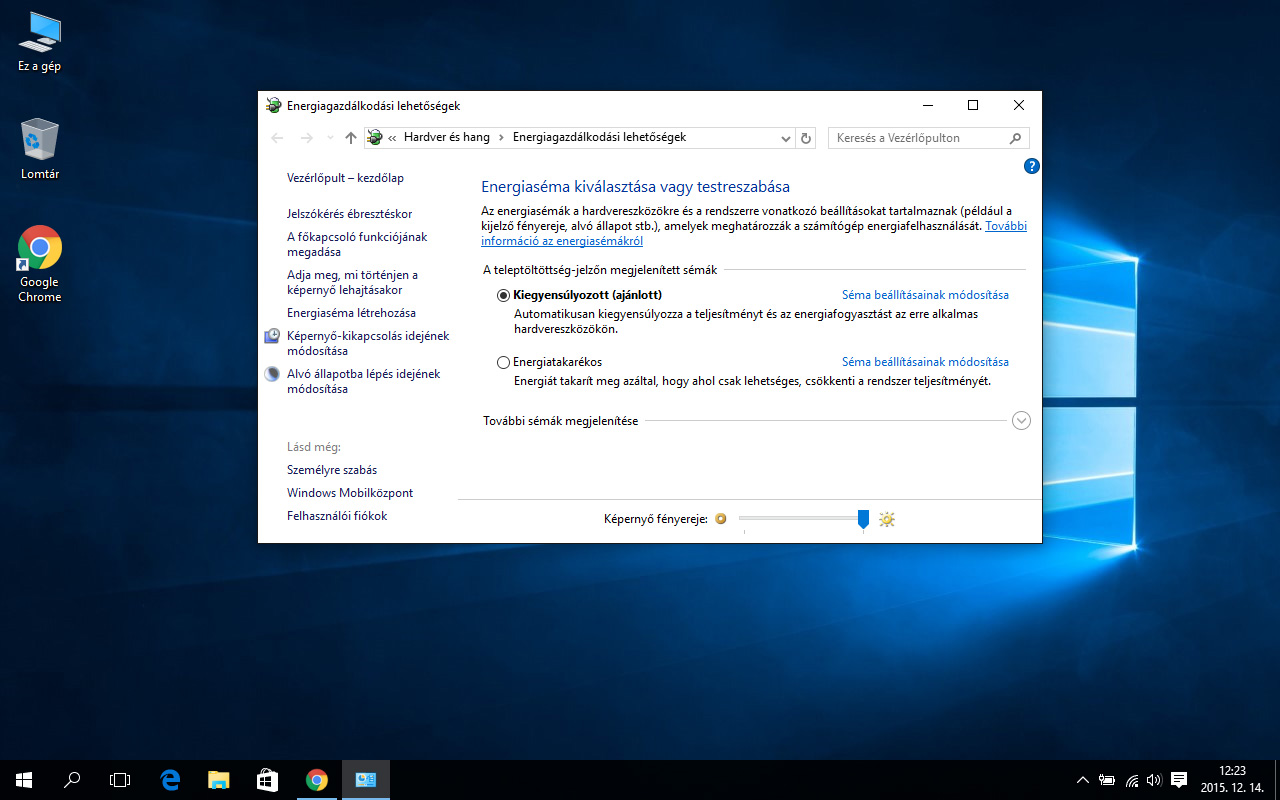Show hidden system tray icons chevron
Image resolution: width=1280 pixels, height=800 pixels.
(1082, 780)
